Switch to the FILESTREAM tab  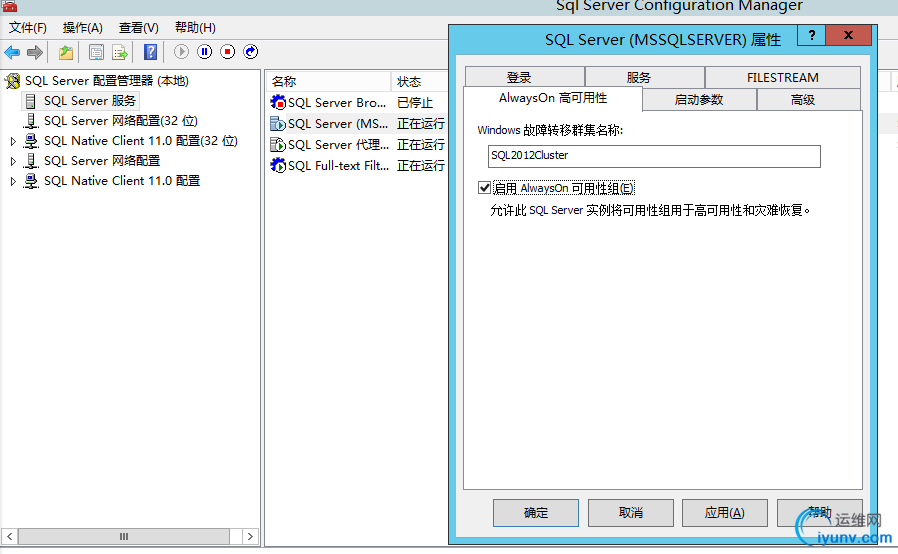[782, 77]
